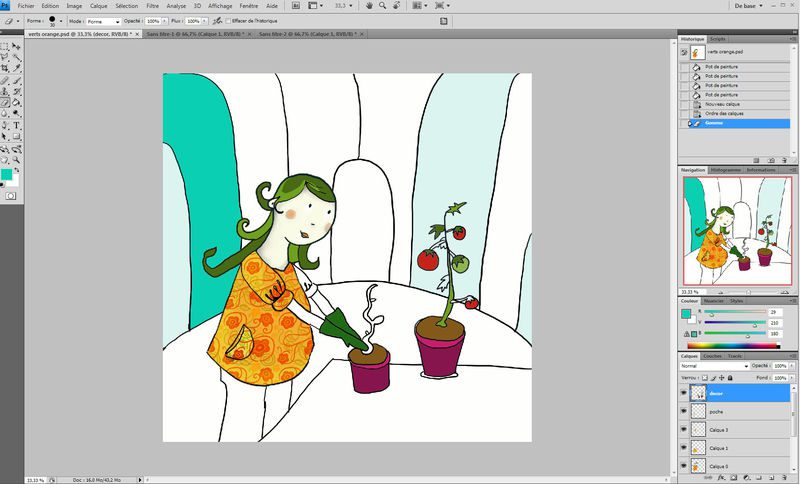The height and width of the screenshot is (484, 800).
Task: Open the 'De base' workspace dropdown
Action: [748, 6]
